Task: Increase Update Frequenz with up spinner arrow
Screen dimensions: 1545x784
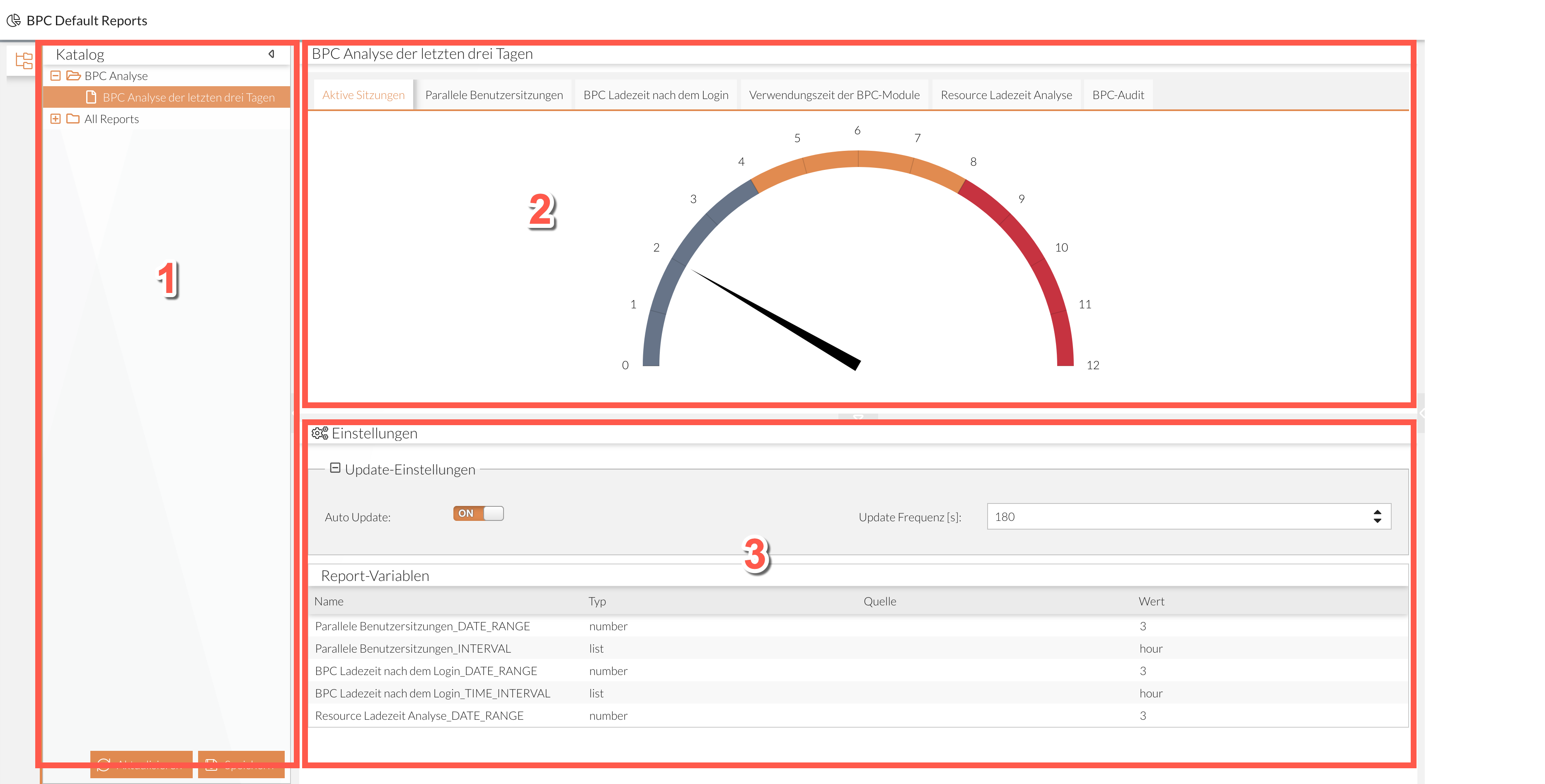Action: (1377, 512)
